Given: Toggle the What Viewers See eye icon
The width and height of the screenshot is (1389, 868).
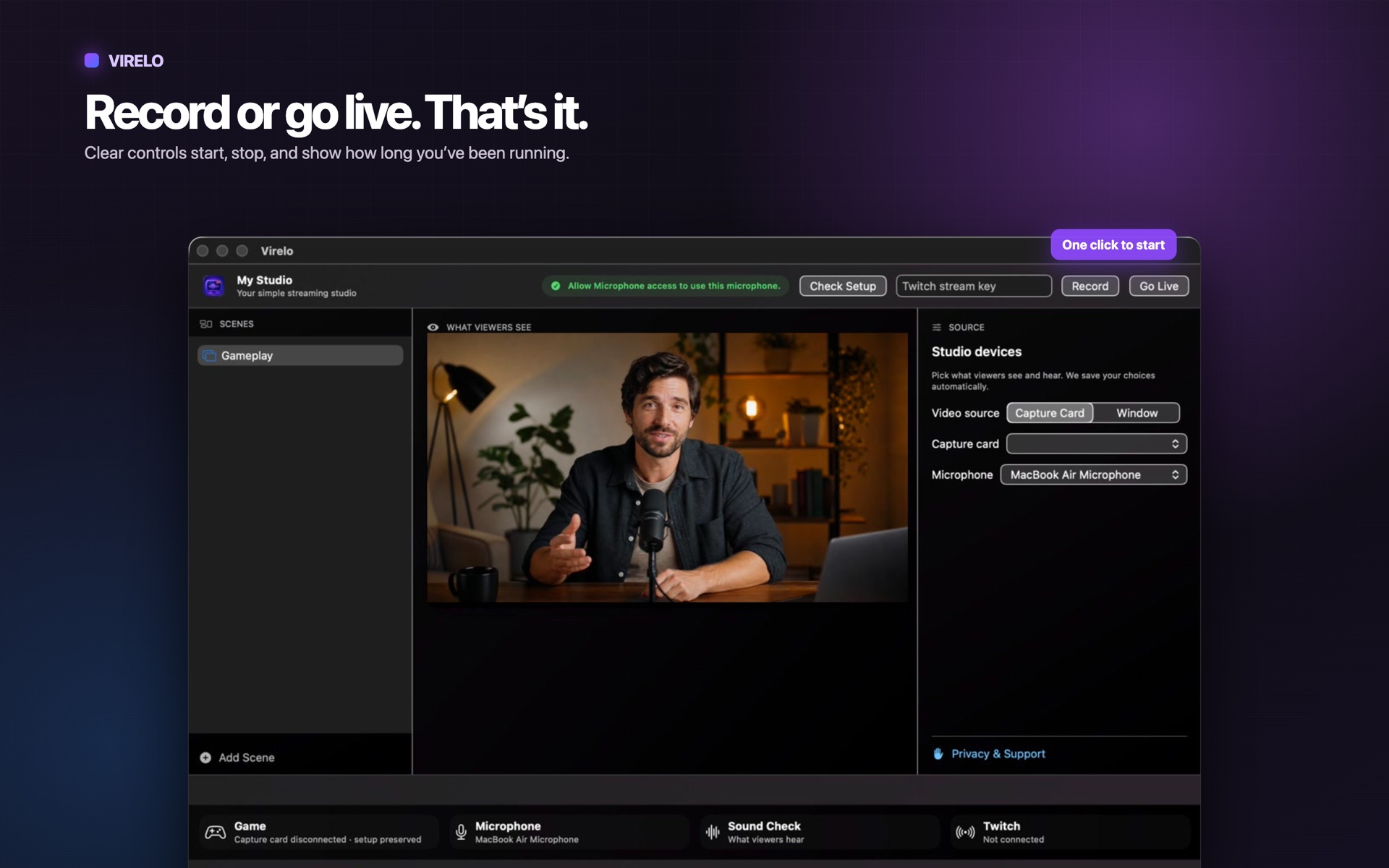Looking at the screenshot, I should click(x=433, y=327).
